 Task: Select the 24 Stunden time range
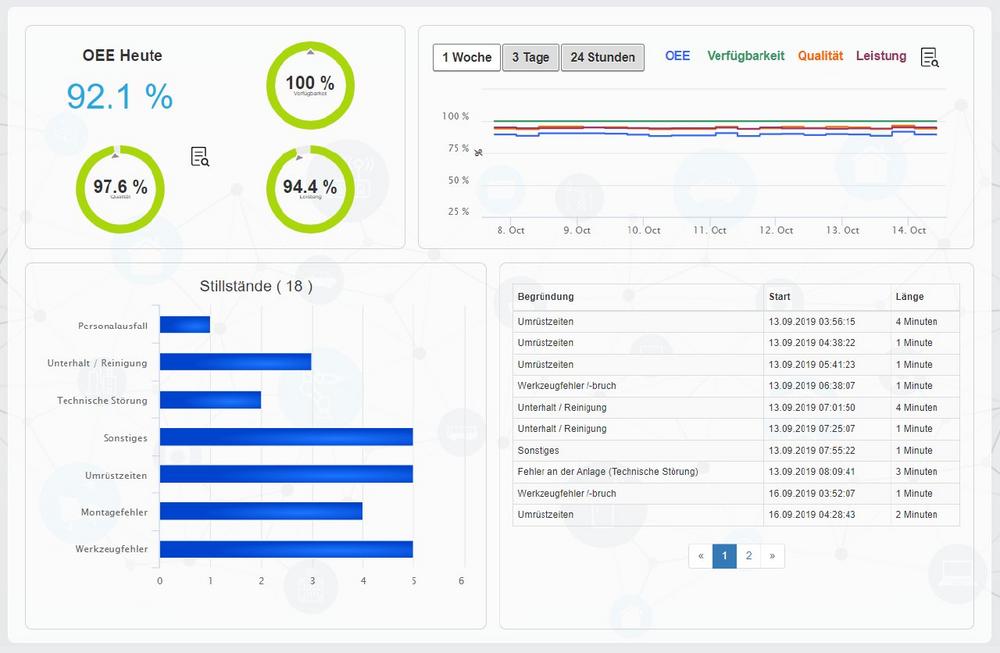pyautogui.click(x=603, y=57)
